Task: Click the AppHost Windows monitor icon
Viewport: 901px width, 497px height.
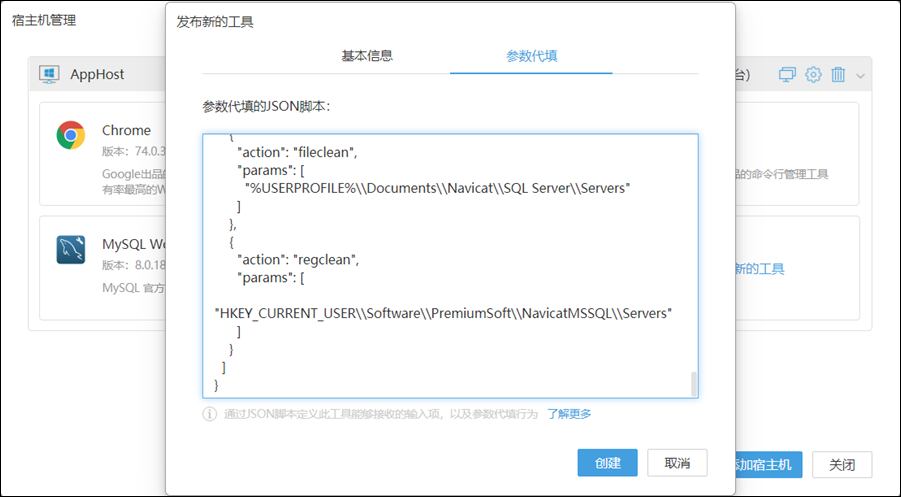Action: [49, 75]
